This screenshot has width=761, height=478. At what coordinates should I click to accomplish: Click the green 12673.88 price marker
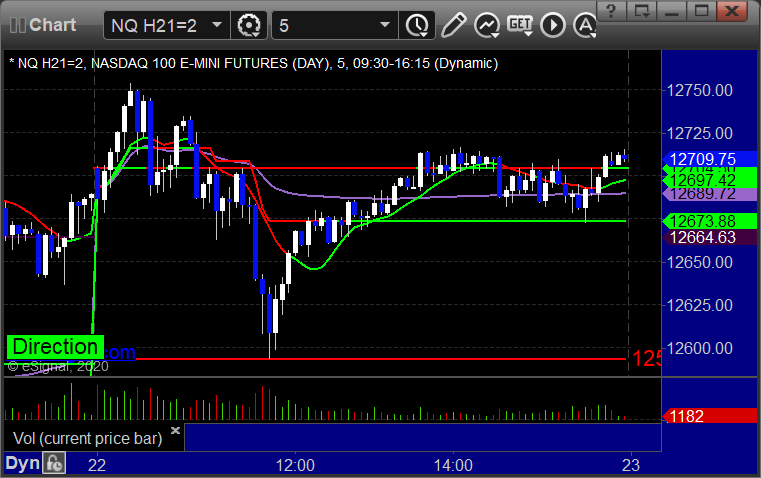[x=710, y=221]
